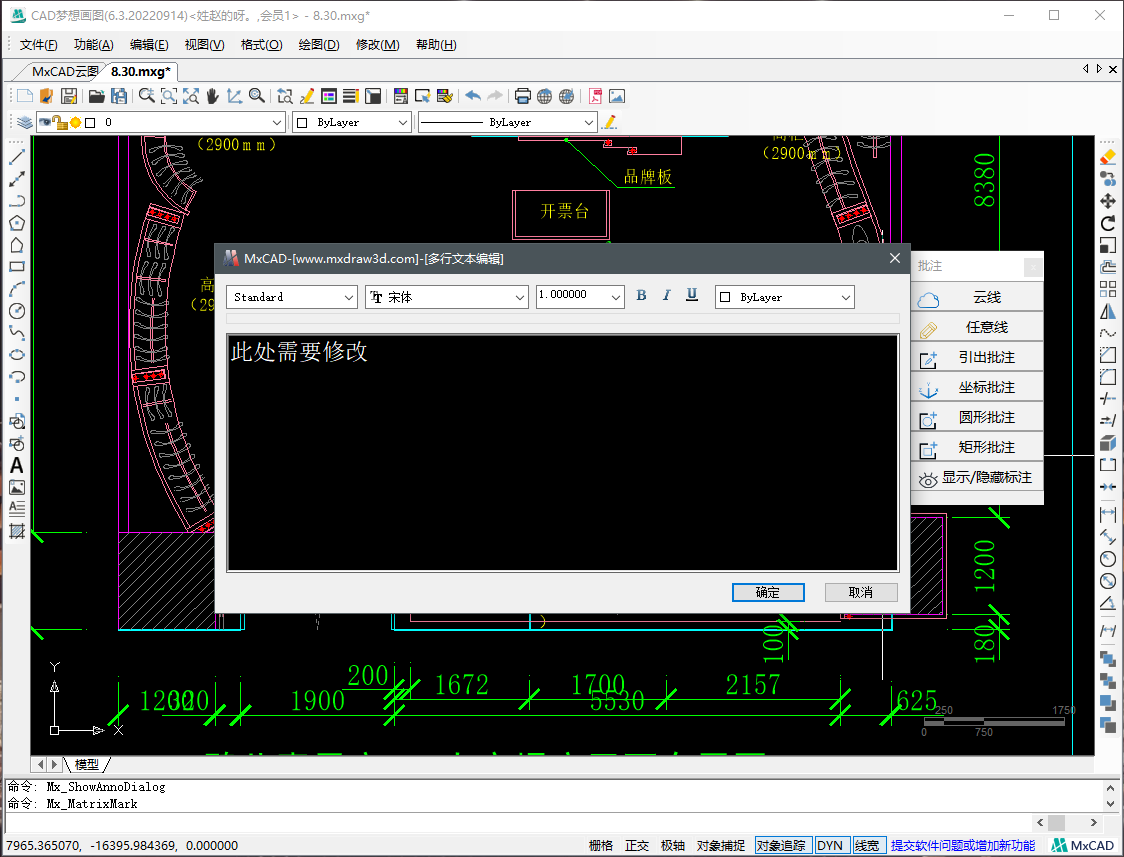The image size is (1124, 857).
Task: Select the Eraser tool in right toolbar
Action: click(1108, 156)
